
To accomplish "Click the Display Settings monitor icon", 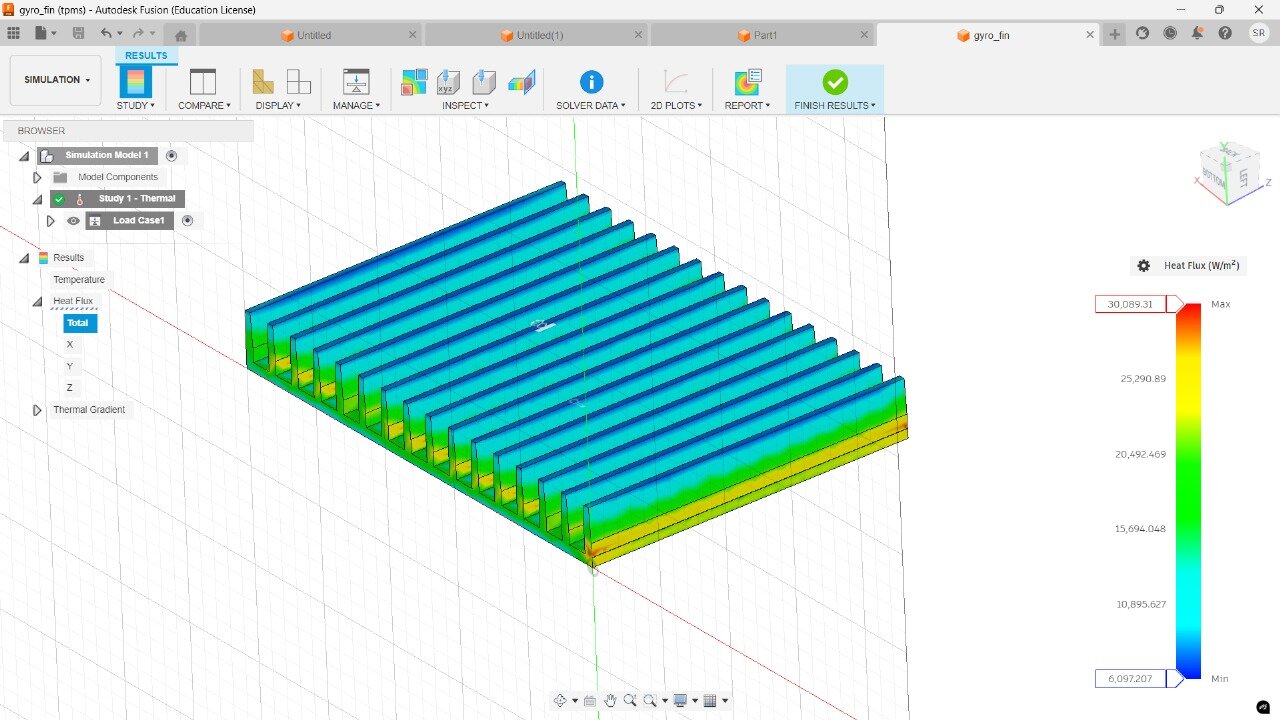I will [x=681, y=701].
